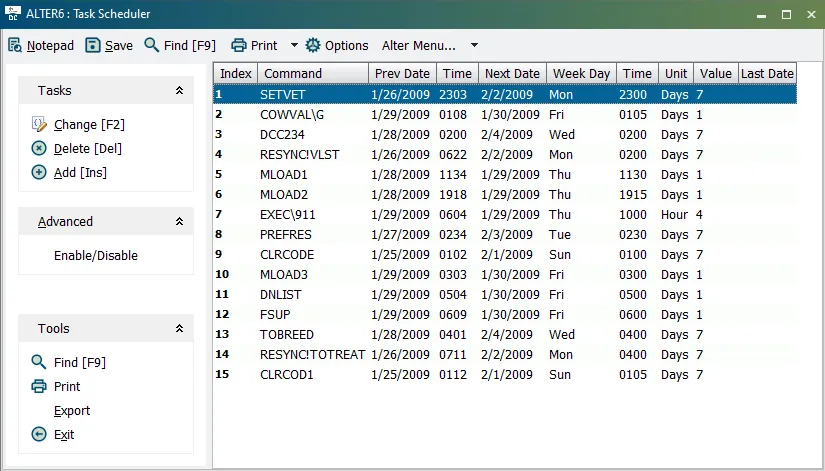The width and height of the screenshot is (825, 471).
Task: Select the MLOAD2 command
Action: pos(284,195)
